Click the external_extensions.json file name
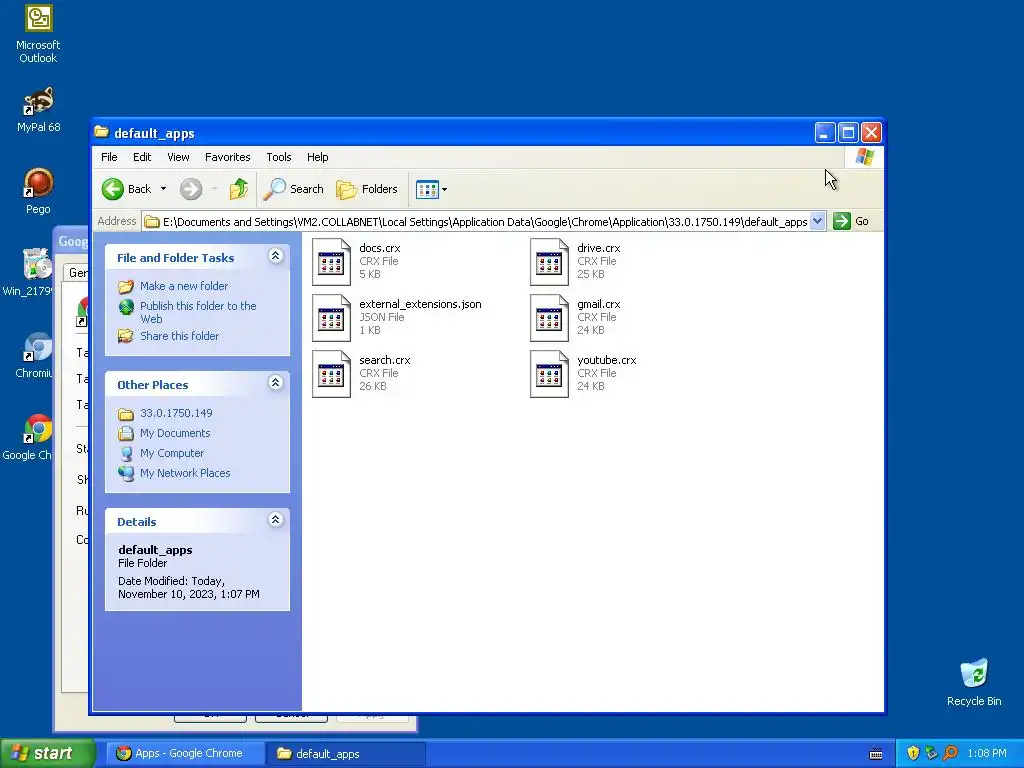This screenshot has width=1024, height=768. [420, 304]
